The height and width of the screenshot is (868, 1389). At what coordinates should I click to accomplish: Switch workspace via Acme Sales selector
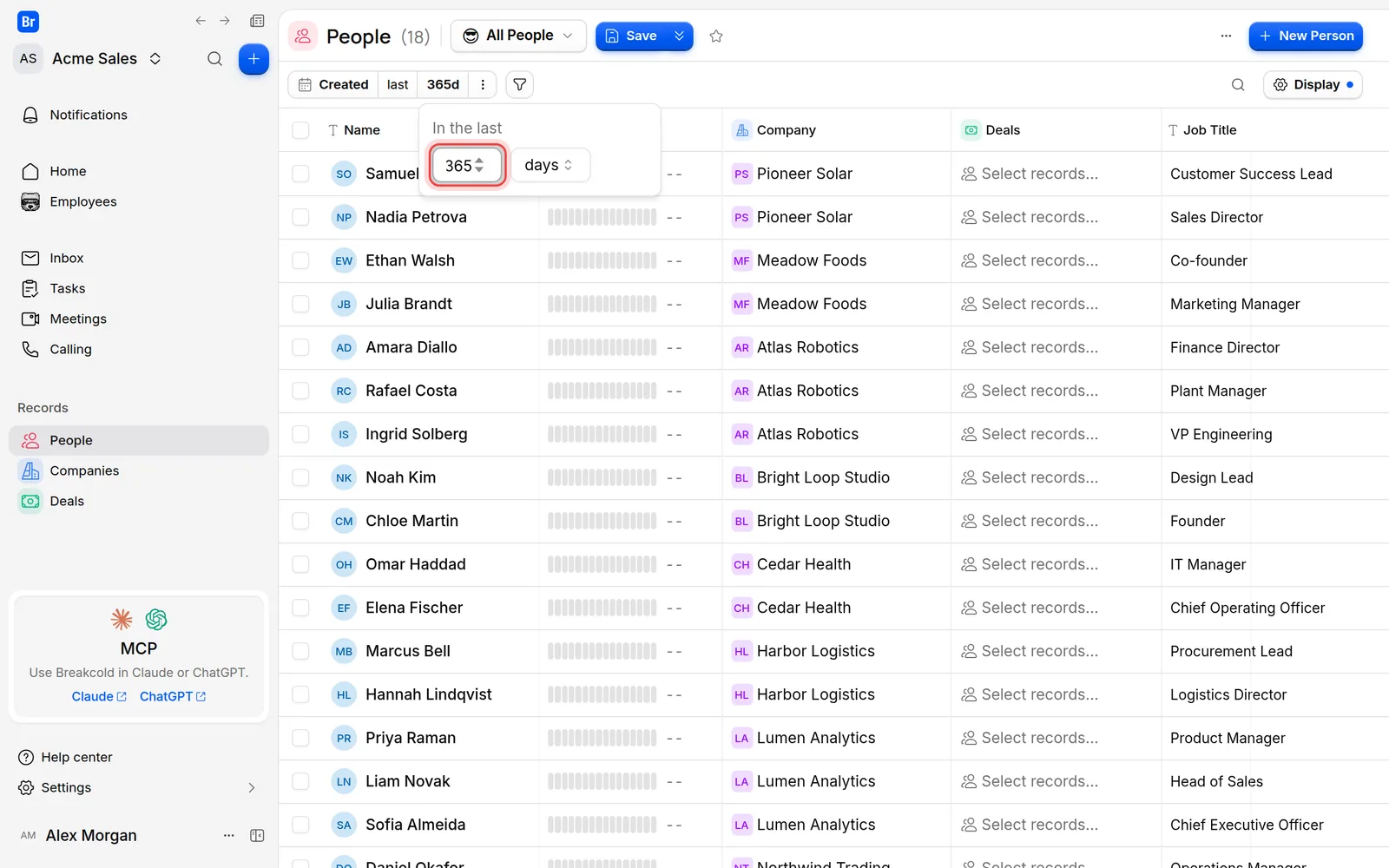[89, 59]
